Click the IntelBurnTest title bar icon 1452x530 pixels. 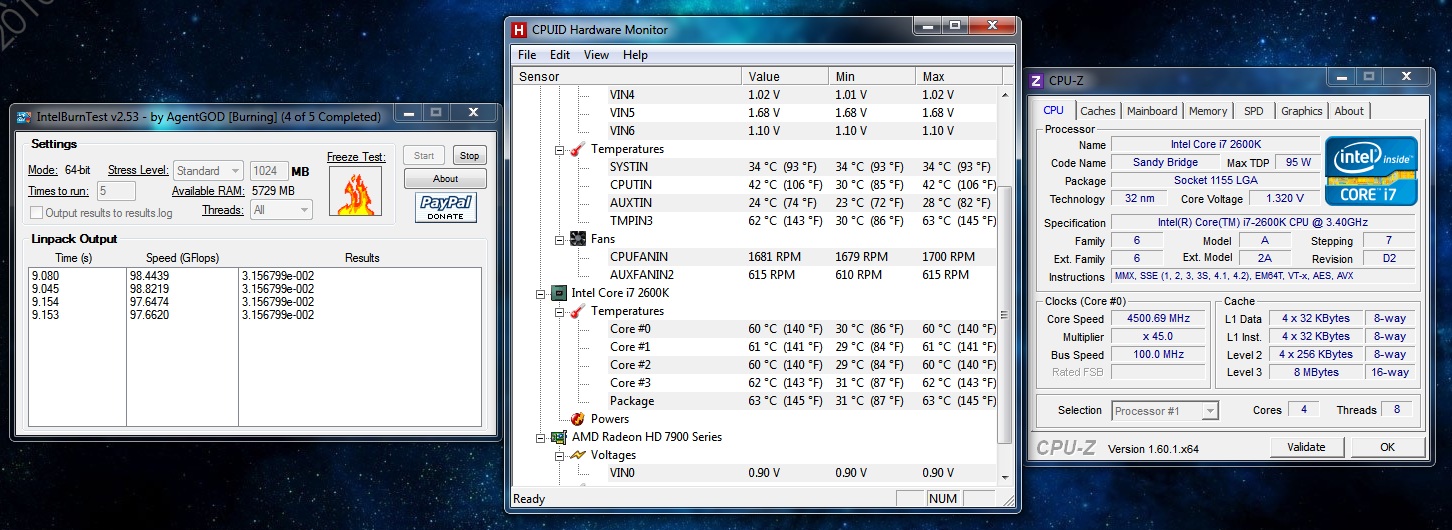point(23,117)
